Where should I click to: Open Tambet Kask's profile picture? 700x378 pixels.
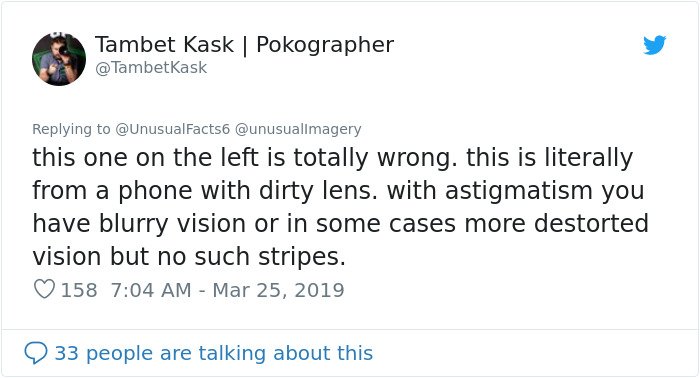(59, 59)
